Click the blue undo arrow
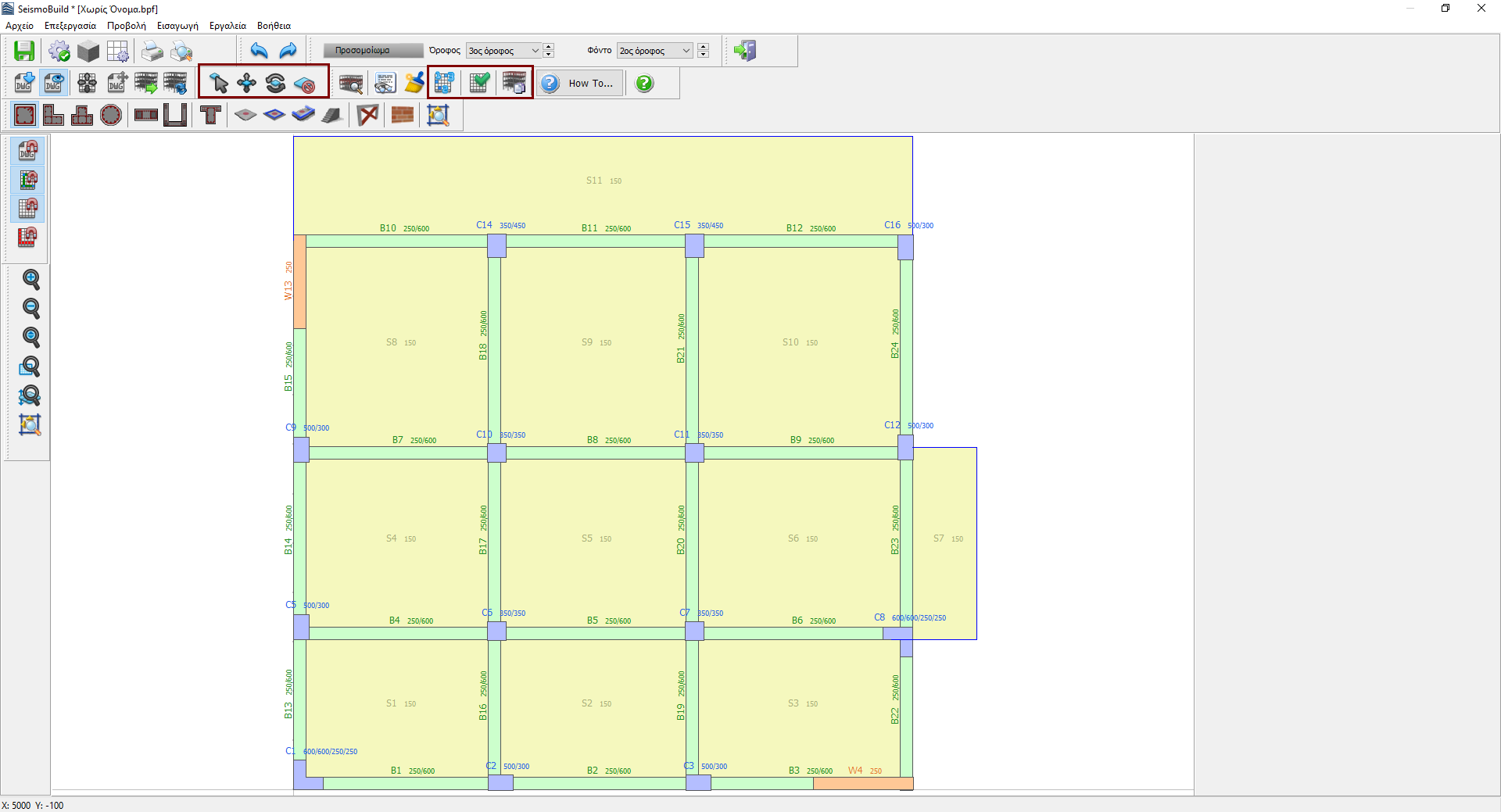The image size is (1501, 812). 259,51
